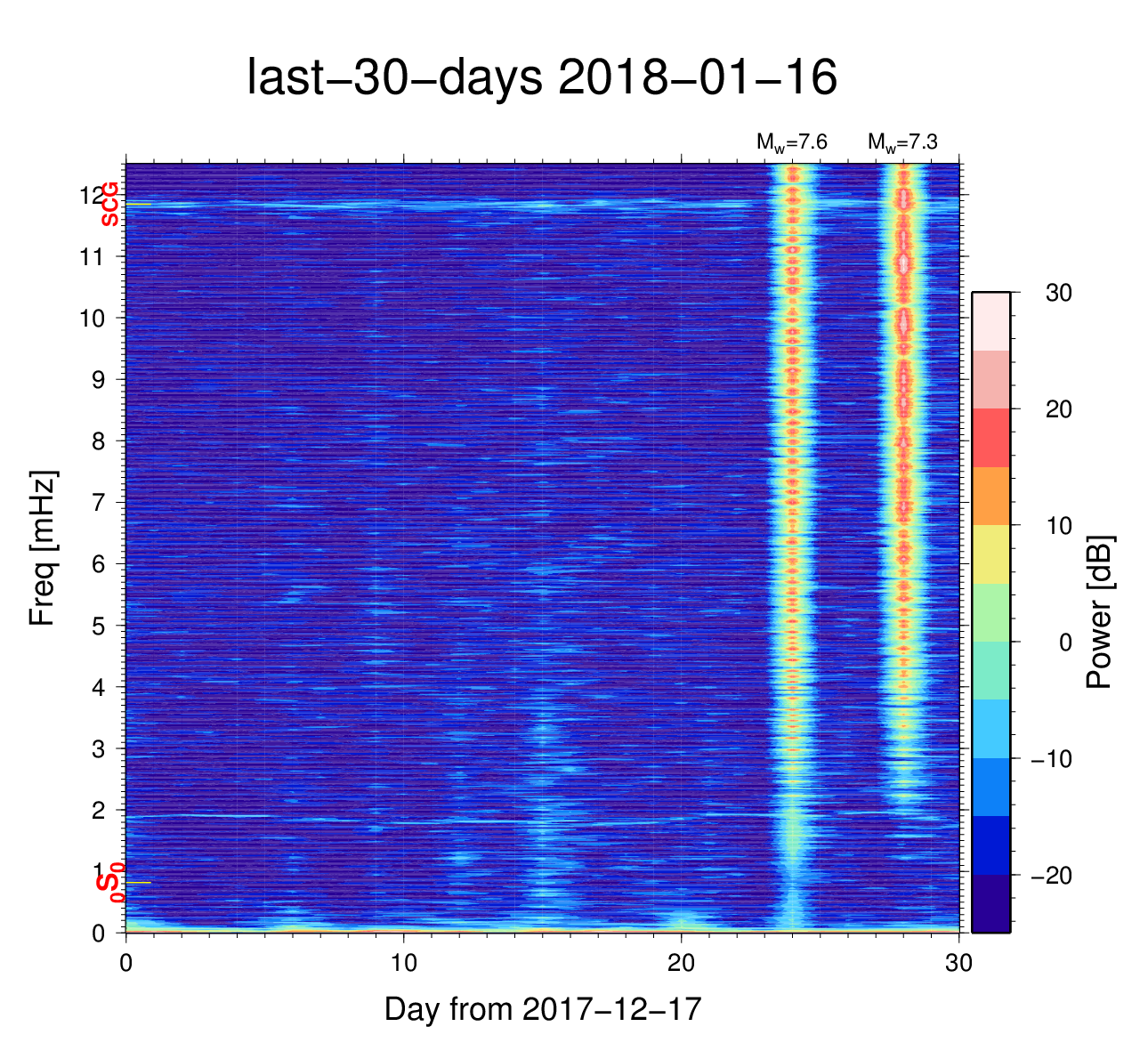Click the 'Day from 2017-12-17' axis label
The image size is (1148, 1059).
[543, 1009]
